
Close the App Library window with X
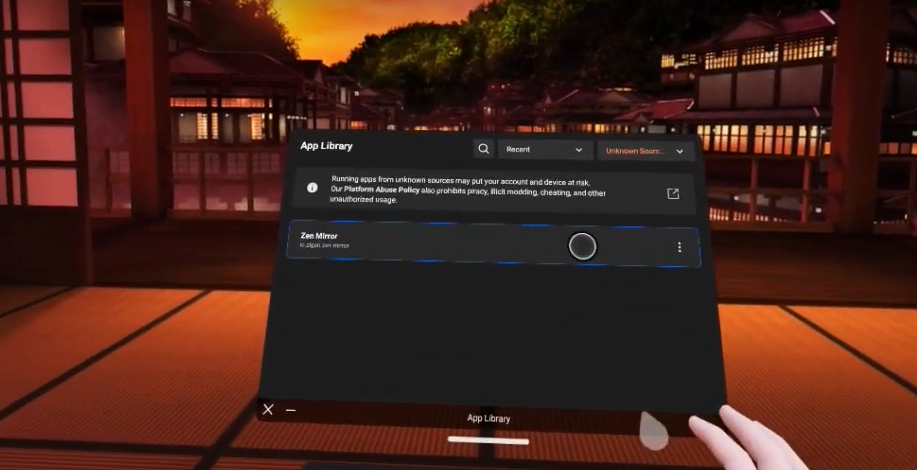point(268,409)
